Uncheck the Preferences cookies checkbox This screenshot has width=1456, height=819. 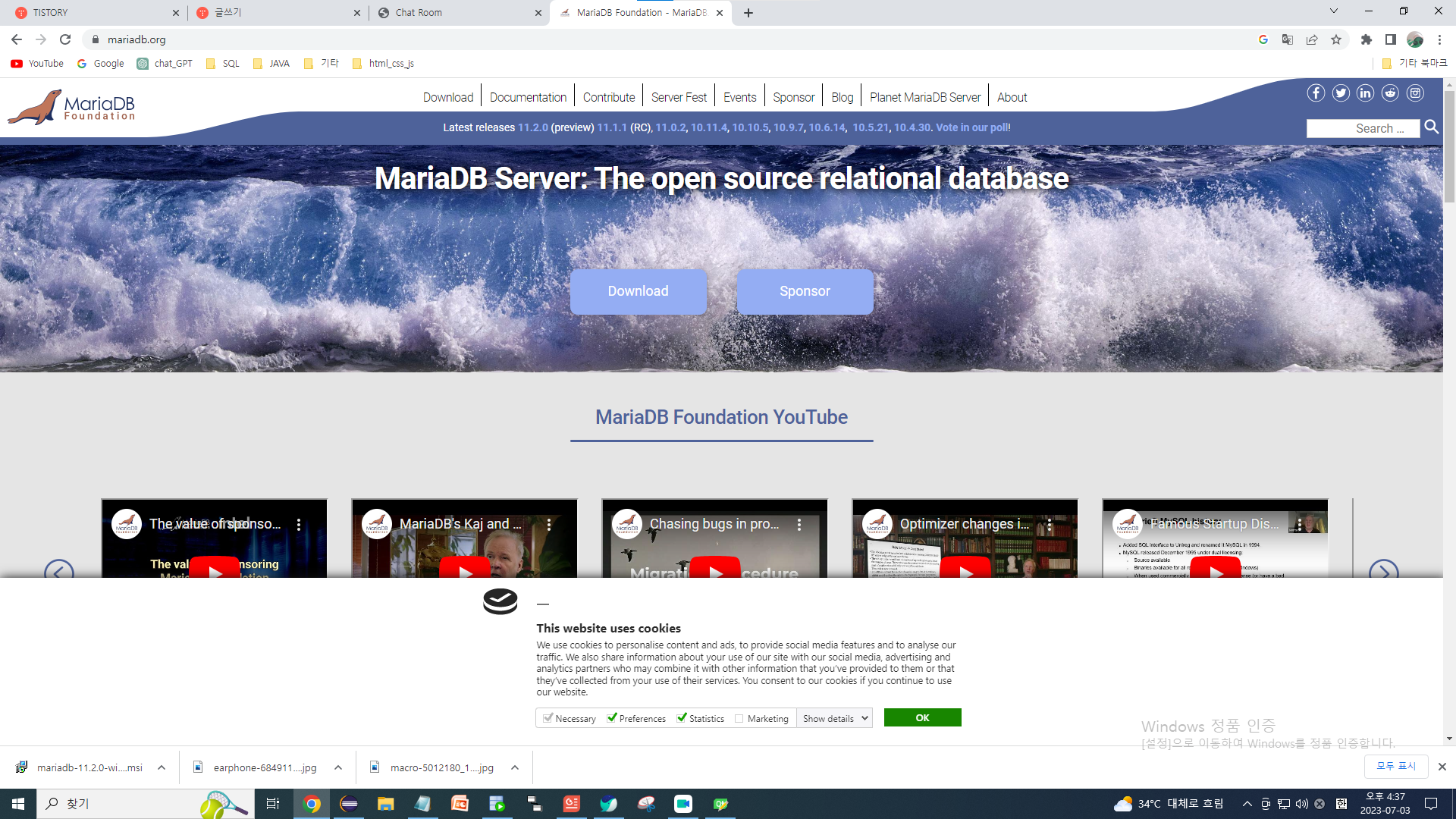(612, 718)
